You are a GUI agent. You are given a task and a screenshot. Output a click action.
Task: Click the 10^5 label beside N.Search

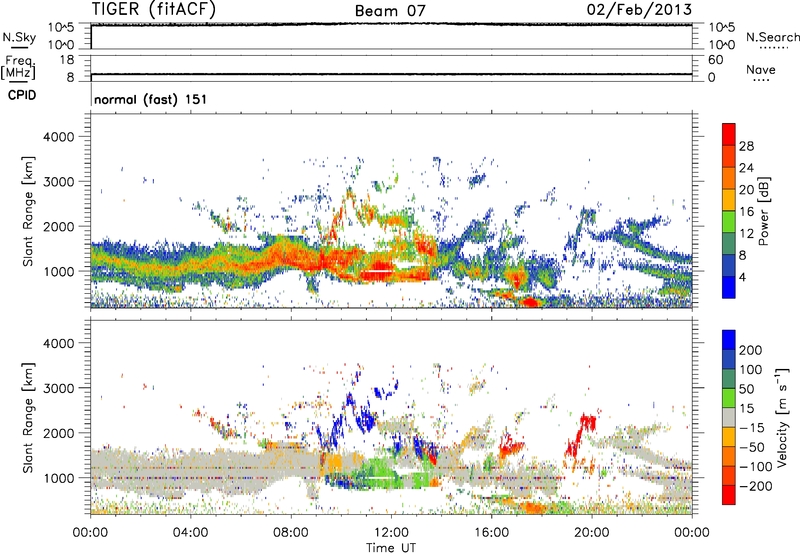point(721,27)
